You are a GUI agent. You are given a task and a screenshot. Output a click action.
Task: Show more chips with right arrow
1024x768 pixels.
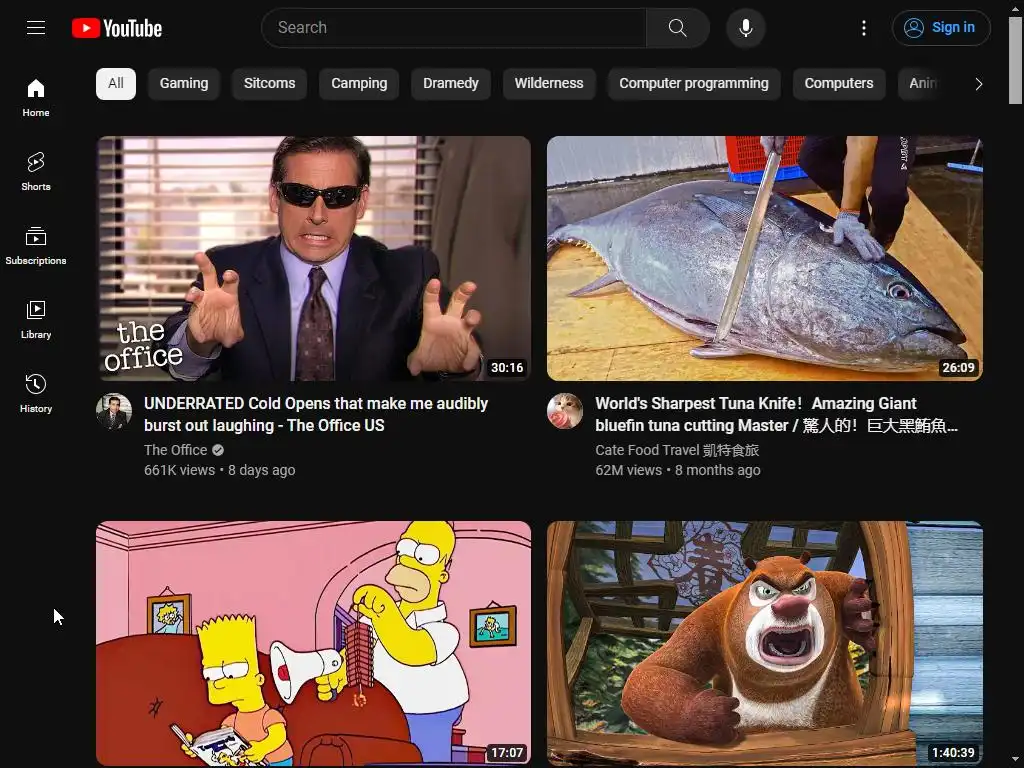point(978,84)
